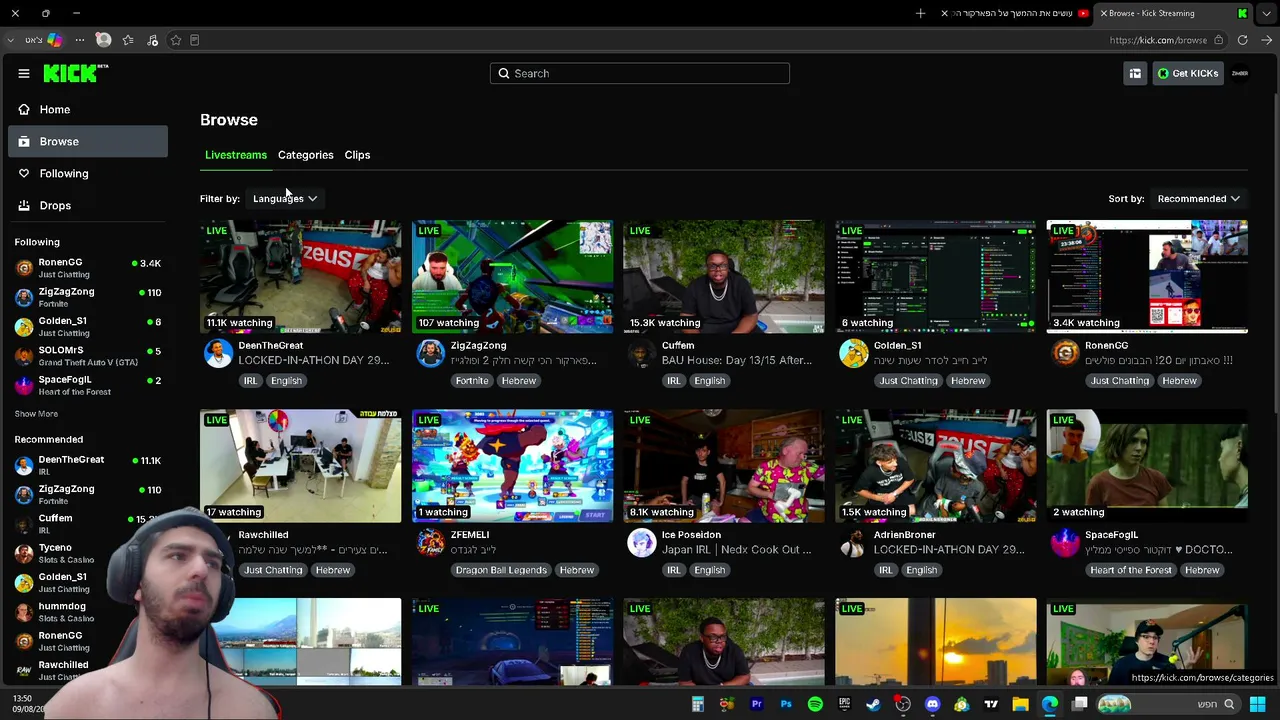
Task: Open Drops in the sidebar
Action: point(88,205)
